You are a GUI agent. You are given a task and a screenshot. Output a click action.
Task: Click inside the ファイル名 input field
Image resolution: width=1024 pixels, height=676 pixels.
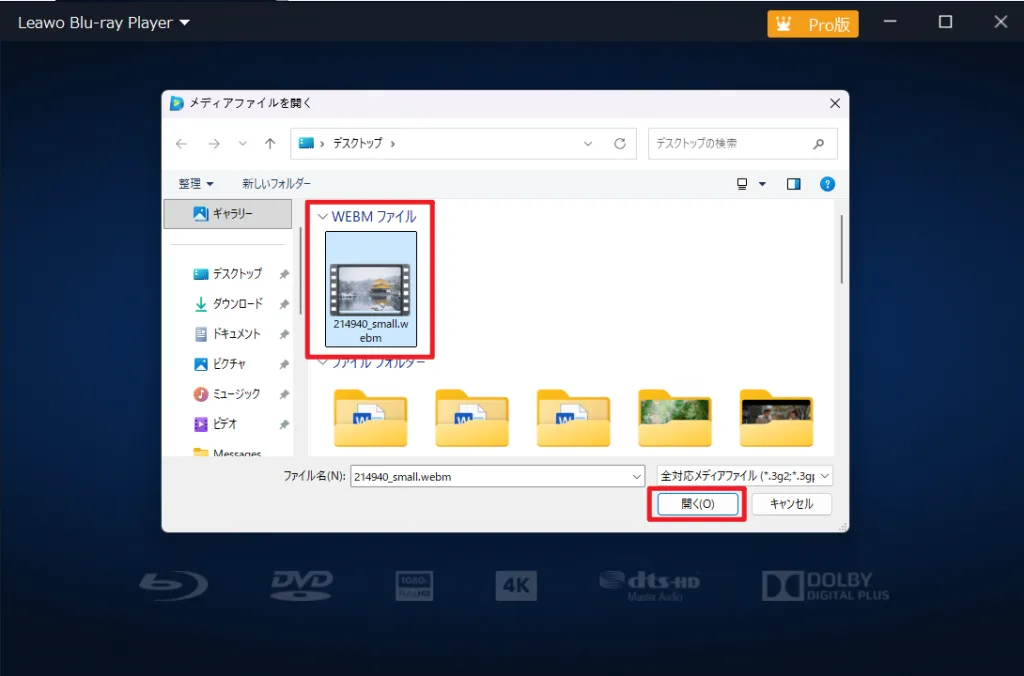click(x=490, y=476)
